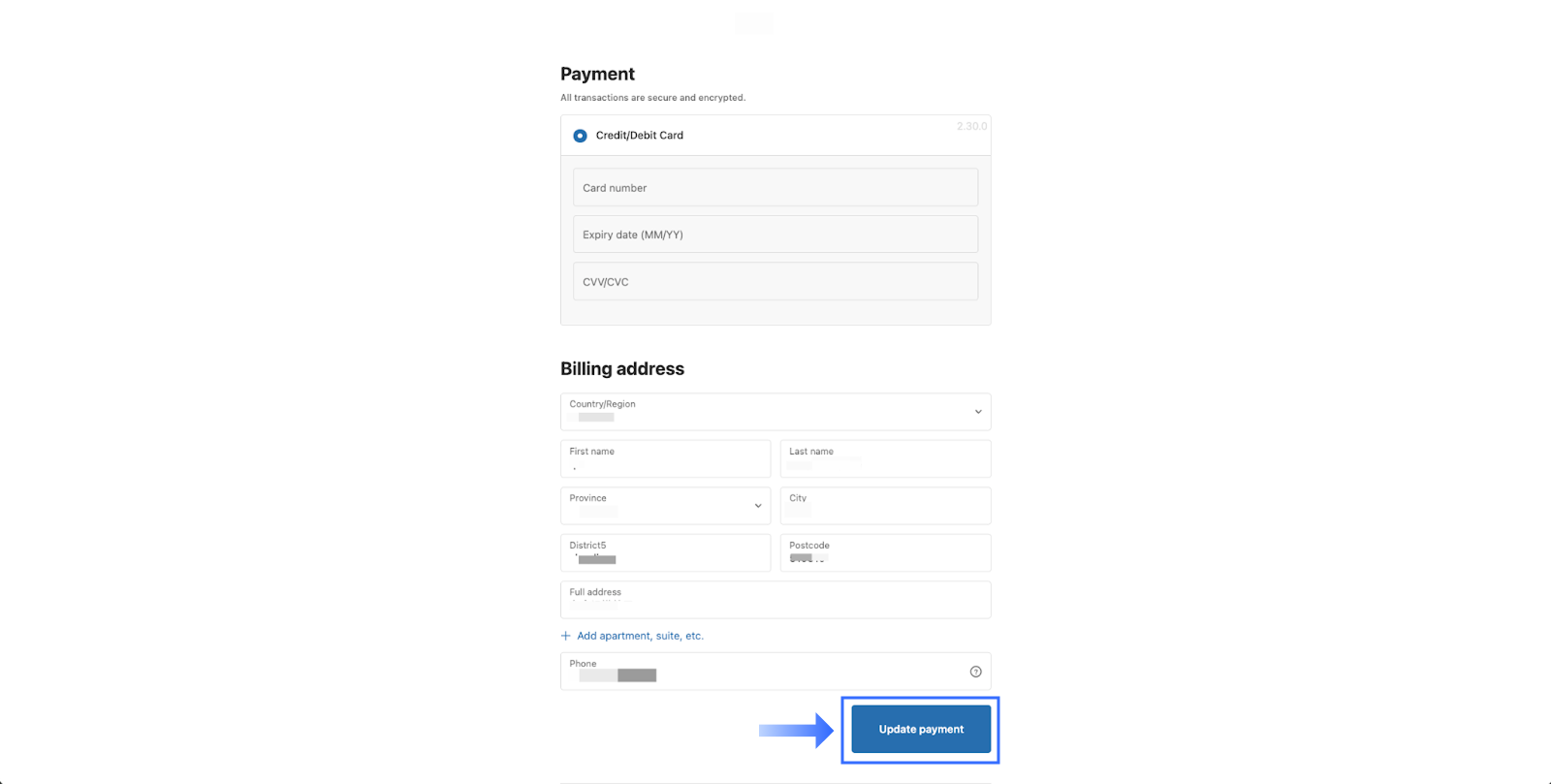Click the plus icon beside Add apartment
The height and width of the screenshot is (784, 1551).
[566, 636]
